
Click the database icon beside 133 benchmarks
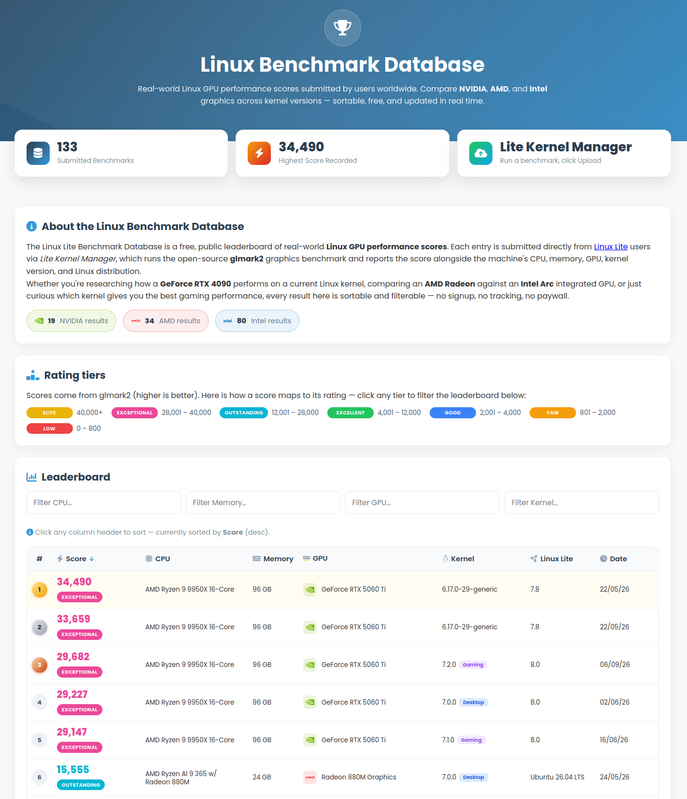(38, 153)
